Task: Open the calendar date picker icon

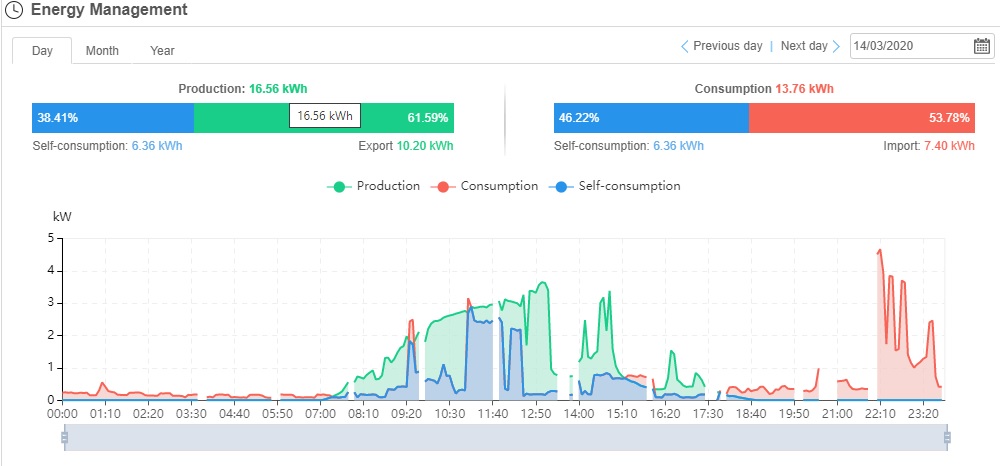Action: tap(982, 46)
